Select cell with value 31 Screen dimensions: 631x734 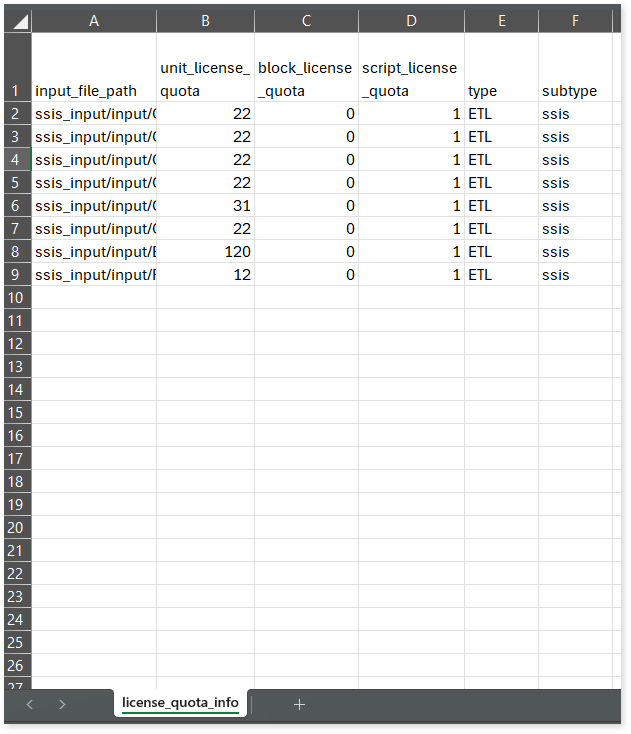click(205, 206)
